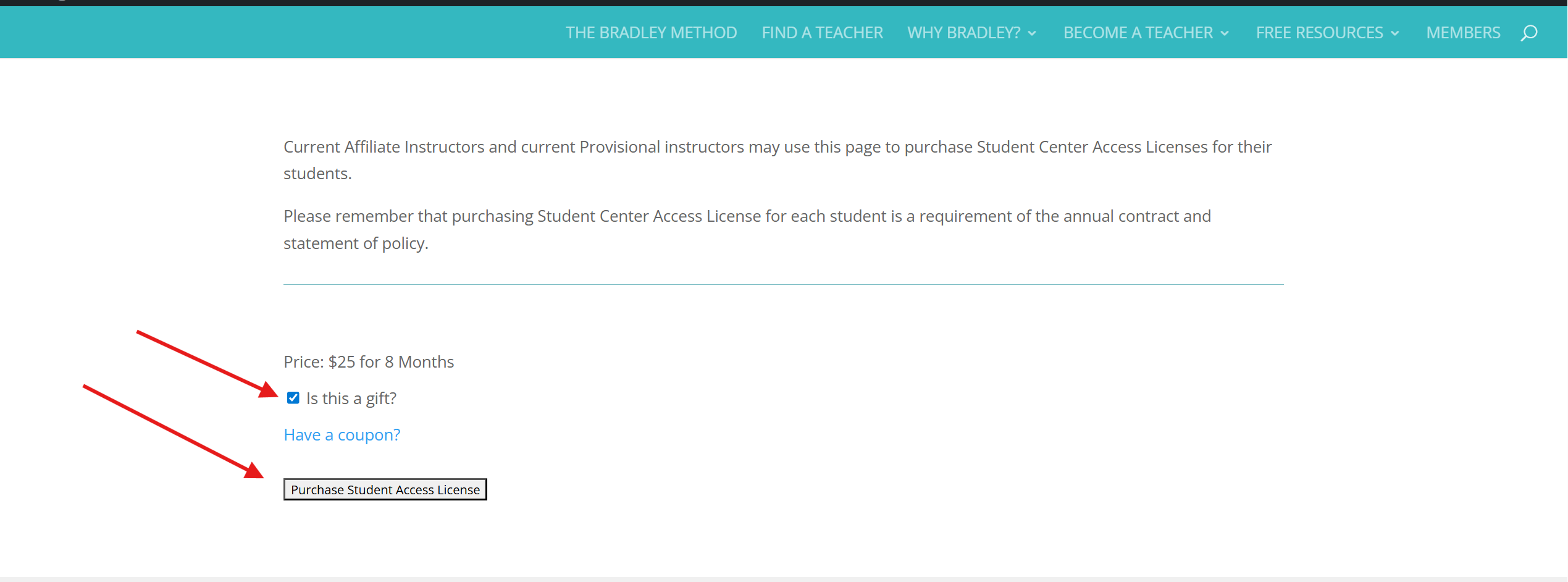
Task: Click the BECOME A TEACHER chevron arrow
Action: pos(1225,33)
